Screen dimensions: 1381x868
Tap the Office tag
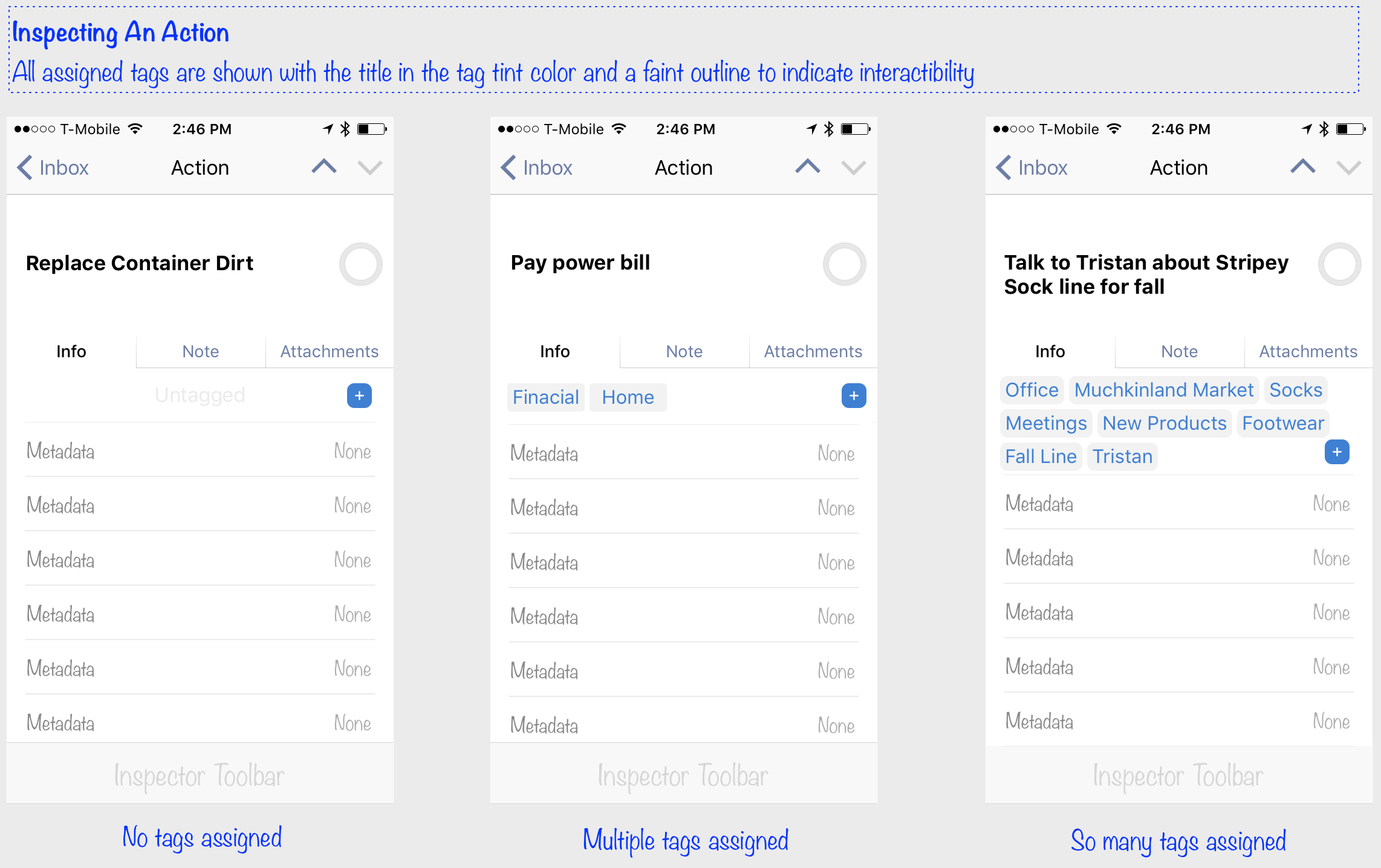(1032, 390)
